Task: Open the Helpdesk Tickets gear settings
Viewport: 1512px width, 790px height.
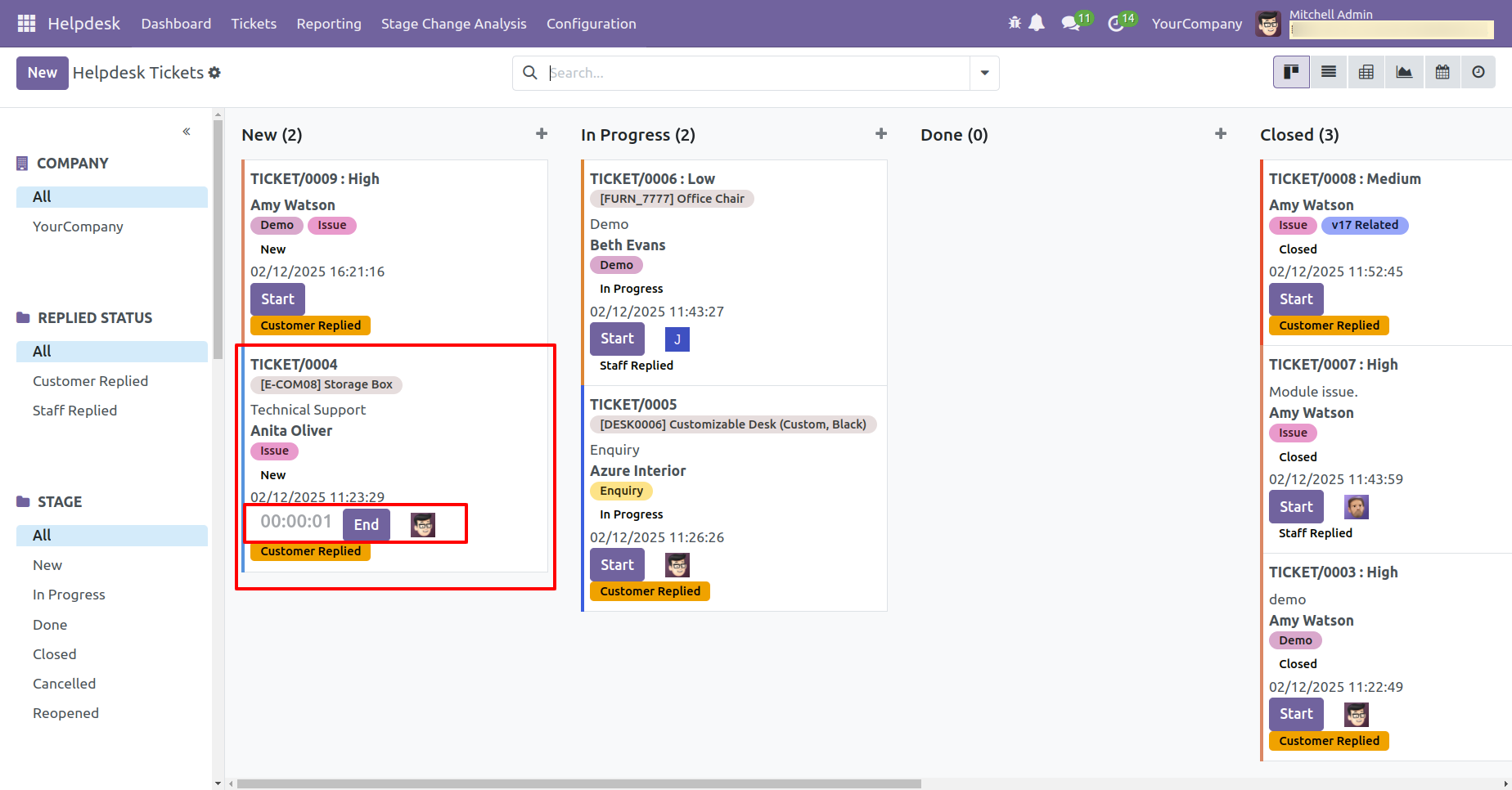Action: point(214,73)
